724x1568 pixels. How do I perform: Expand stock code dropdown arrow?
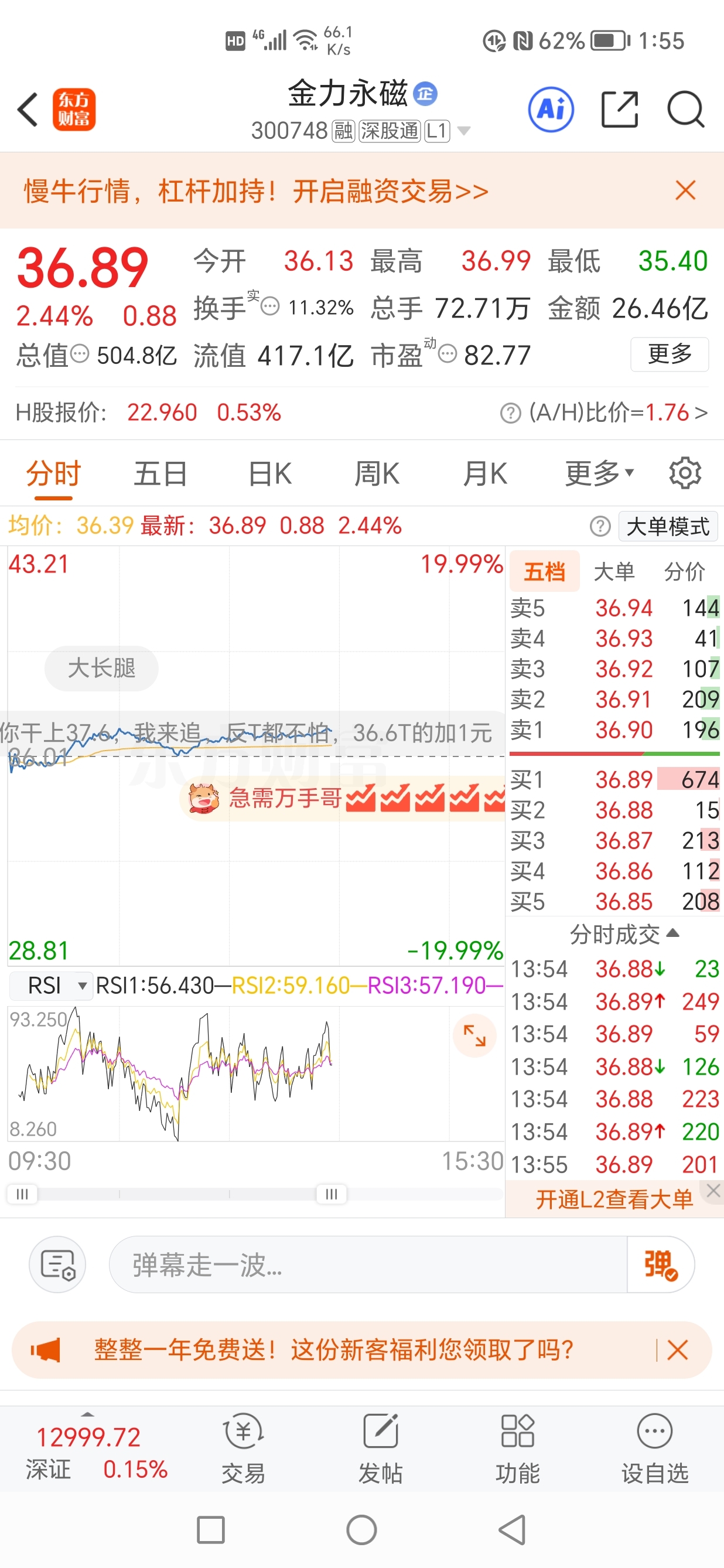pos(463,131)
